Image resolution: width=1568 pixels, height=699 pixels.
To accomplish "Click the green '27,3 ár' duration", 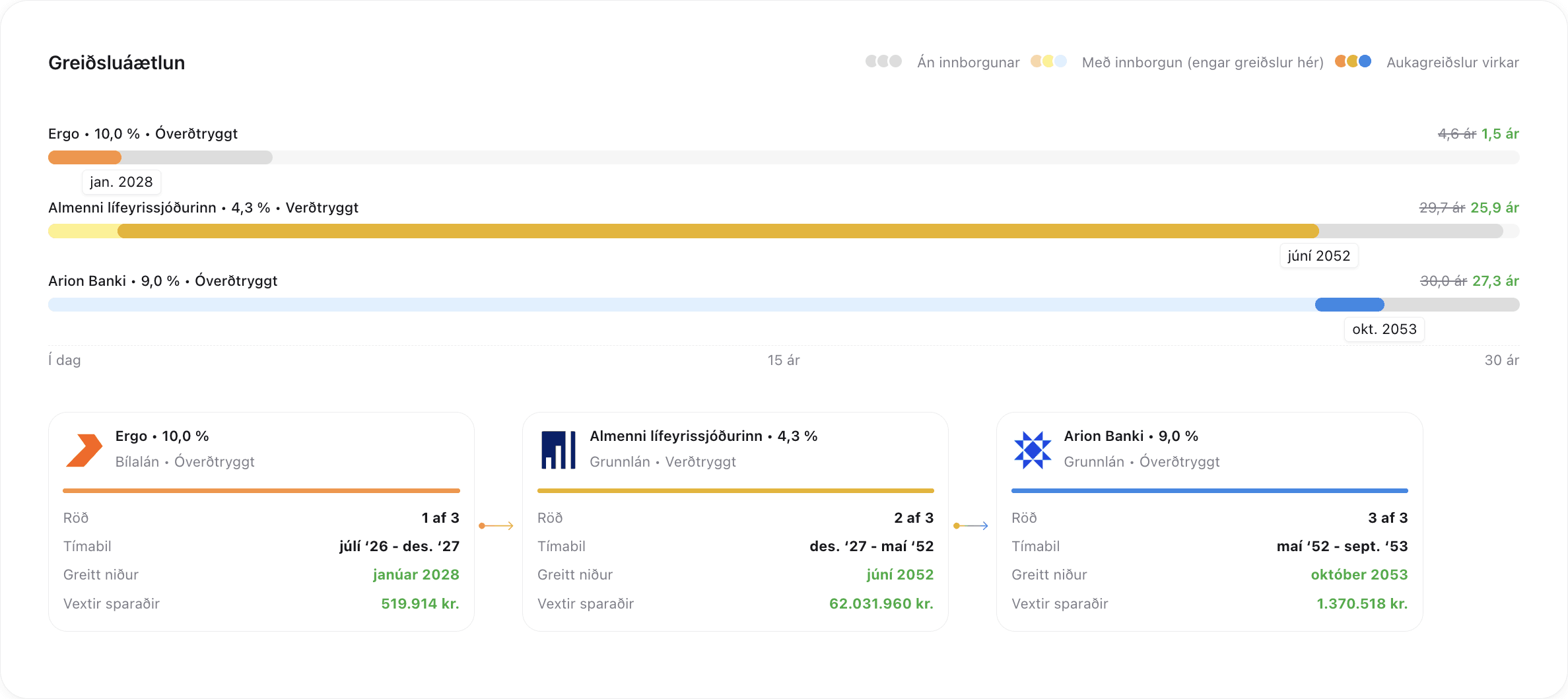I will pyautogui.click(x=1495, y=281).
